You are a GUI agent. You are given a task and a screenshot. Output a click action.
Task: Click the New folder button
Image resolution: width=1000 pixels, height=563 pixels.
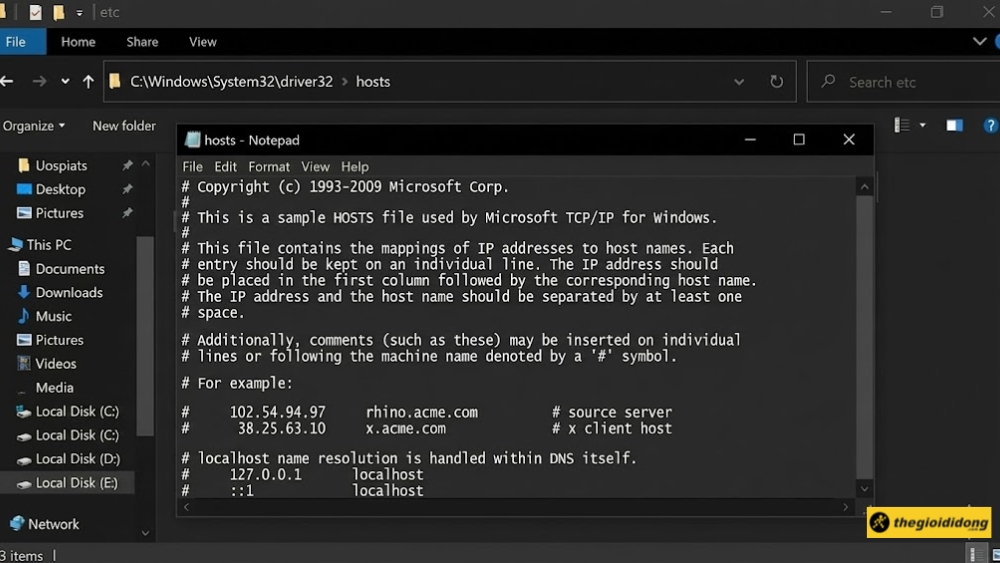(x=124, y=126)
